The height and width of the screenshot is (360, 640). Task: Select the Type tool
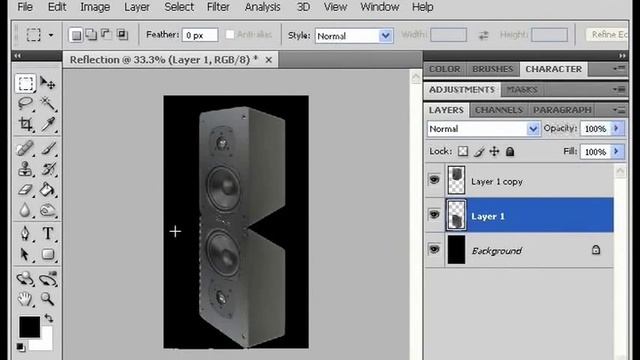point(47,233)
